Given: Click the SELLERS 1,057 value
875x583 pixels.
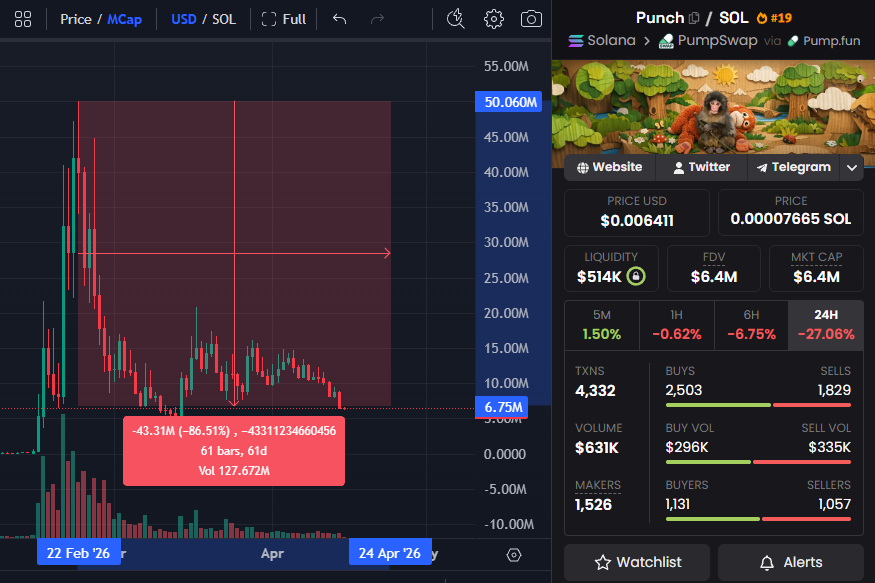Looking at the screenshot, I should click(x=835, y=504).
